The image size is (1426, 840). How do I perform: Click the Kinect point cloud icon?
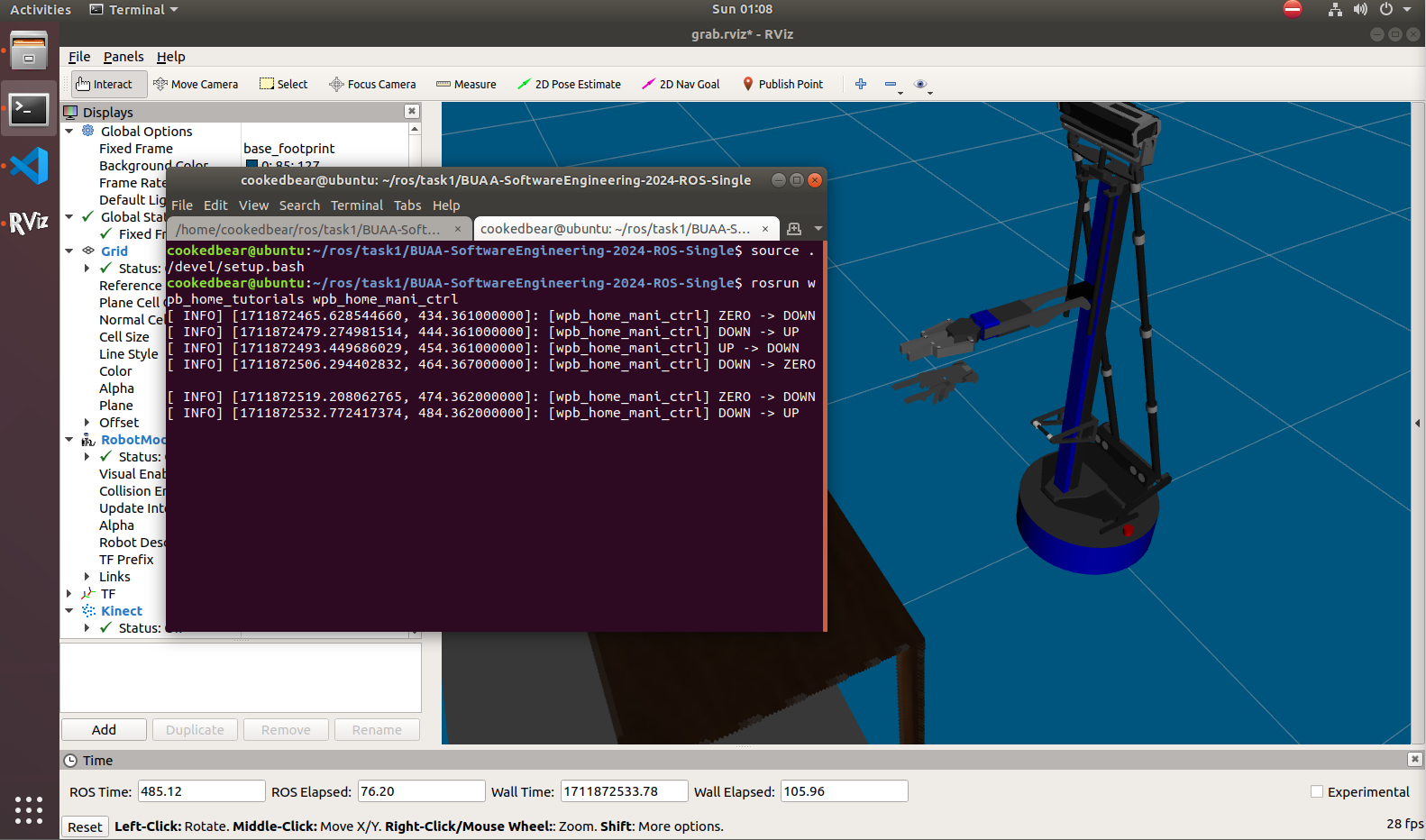click(x=88, y=610)
